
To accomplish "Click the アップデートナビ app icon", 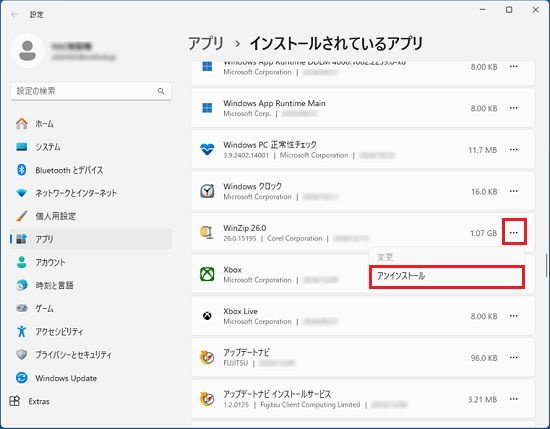I will [207, 357].
